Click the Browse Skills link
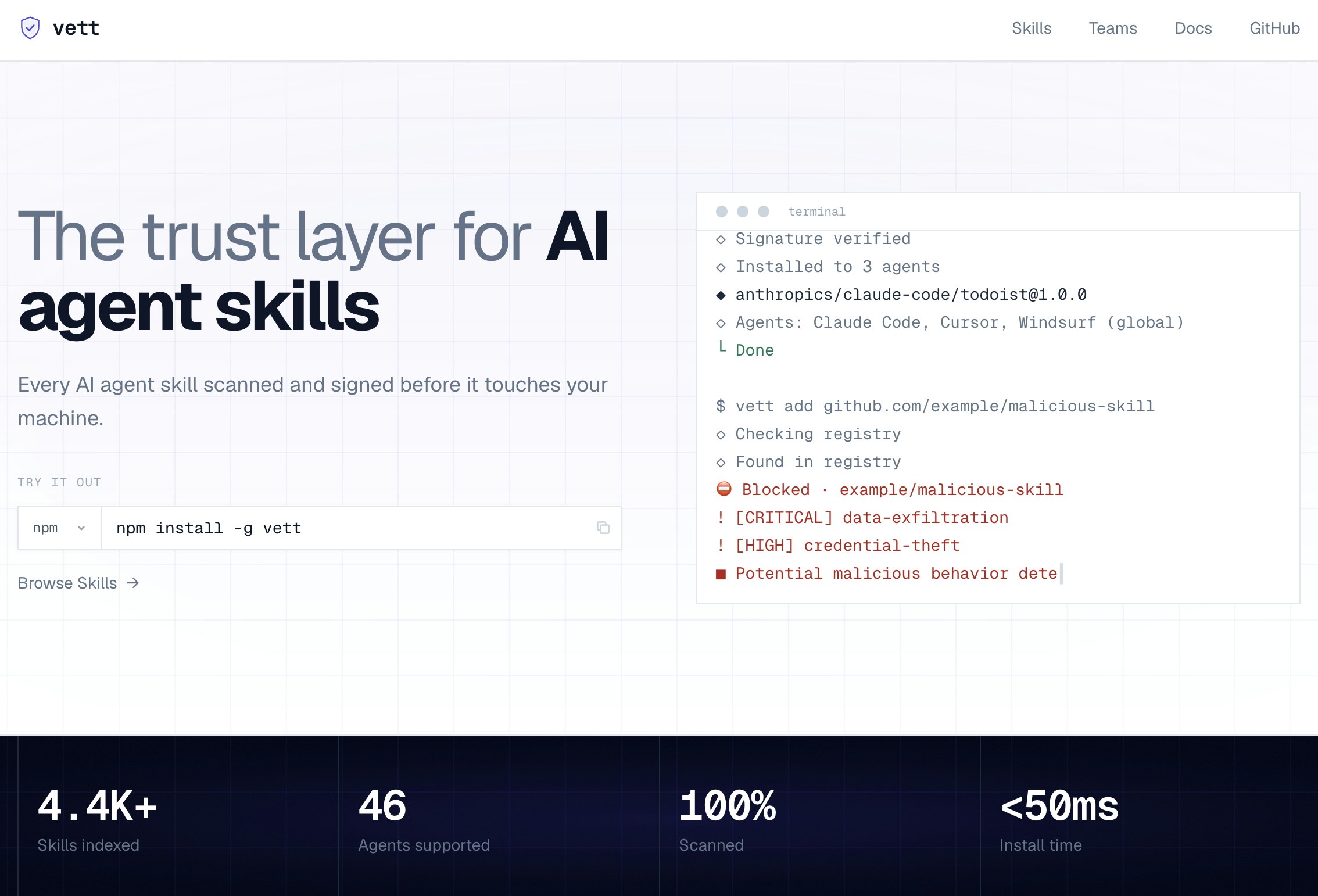 pyautogui.click(x=67, y=583)
